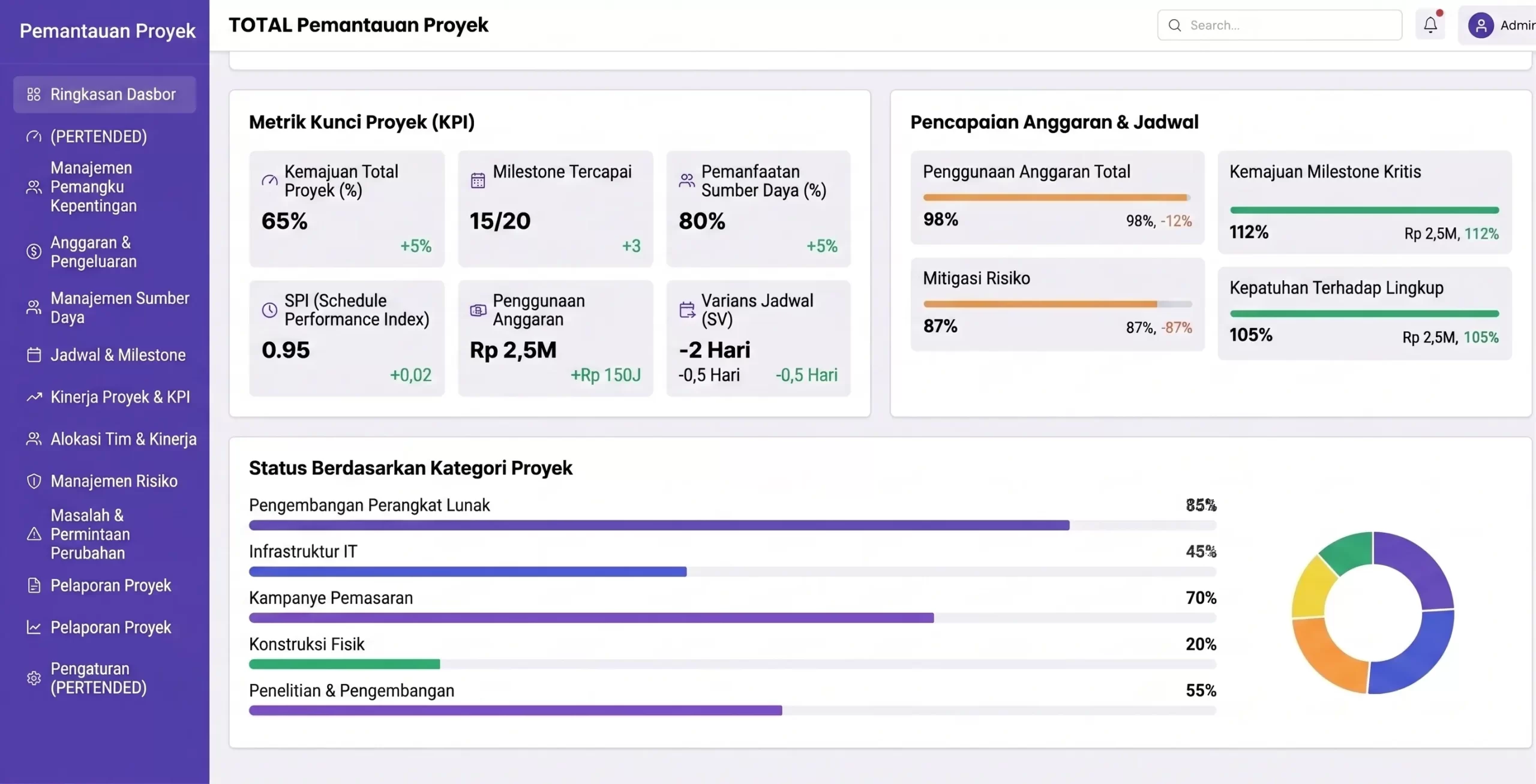This screenshot has width=1536, height=784.
Task: Click the line chart icon for Pelaporan Proyek
Action: click(x=34, y=627)
